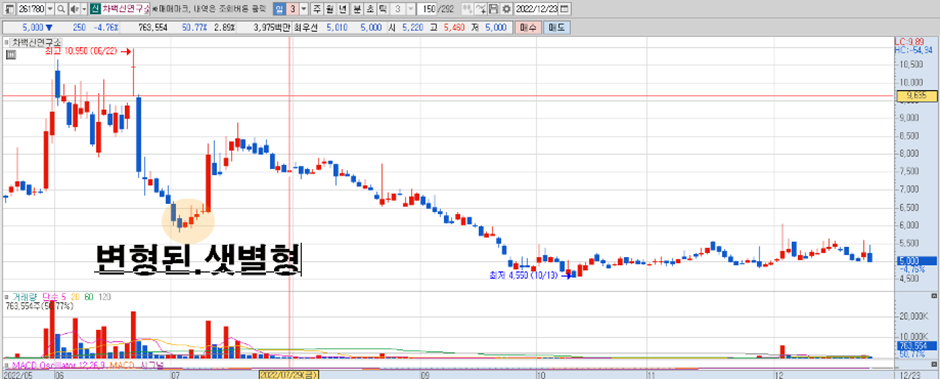
Task: Open the dropdown arrow beside the speaker icon
Action: pyautogui.click(x=84, y=9)
